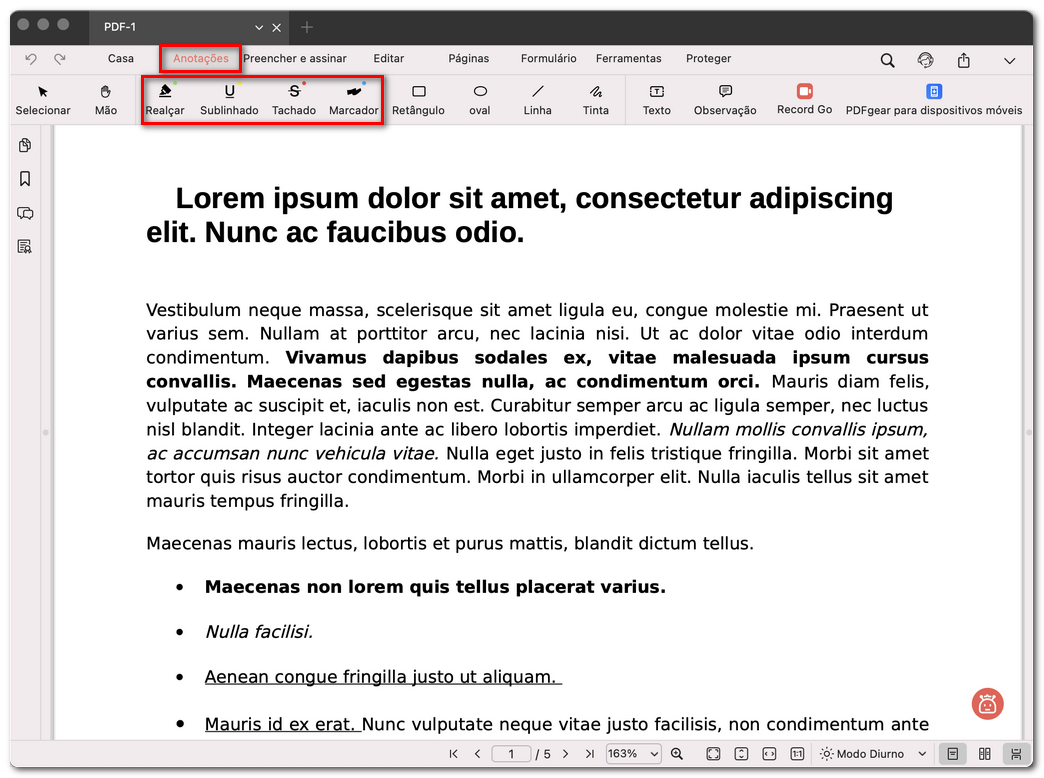Click the page number input field
This screenshot has height=778, width=1044.
click(x=511, y=754)
